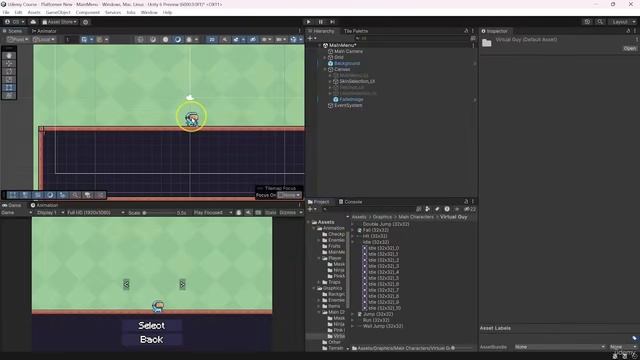Screen dimensions: 640x360
Task: Open the Window menu
Action: tap(149, 13)
